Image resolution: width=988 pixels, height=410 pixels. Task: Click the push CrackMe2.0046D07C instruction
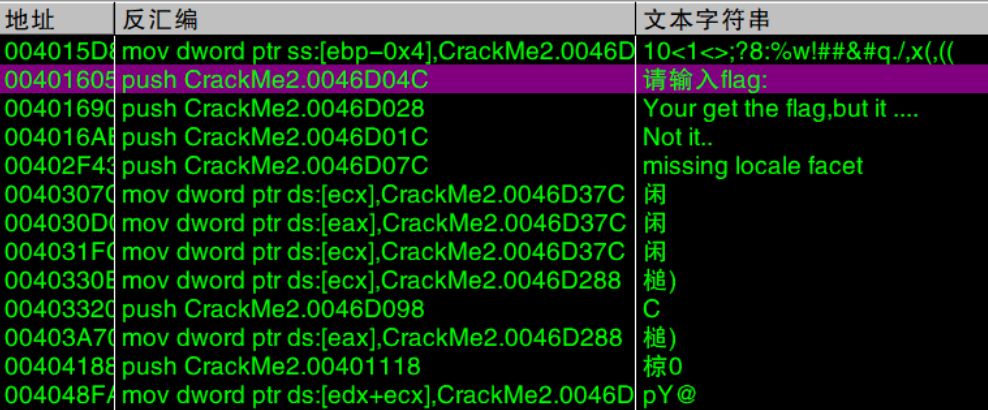coord(274,166)
